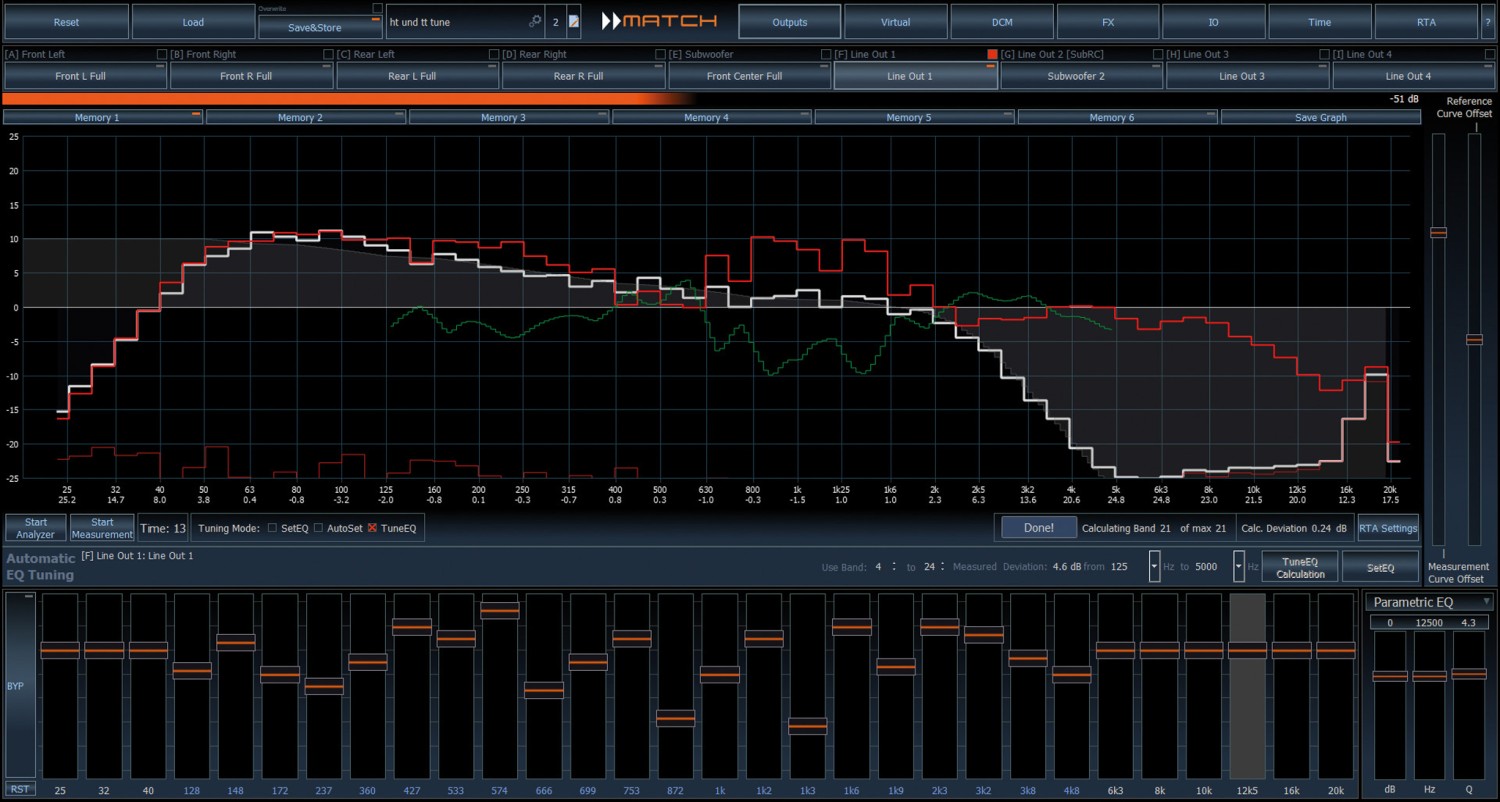Open help with the question mark button
Screen dimensions: 1500x802
coord(1488,21)
